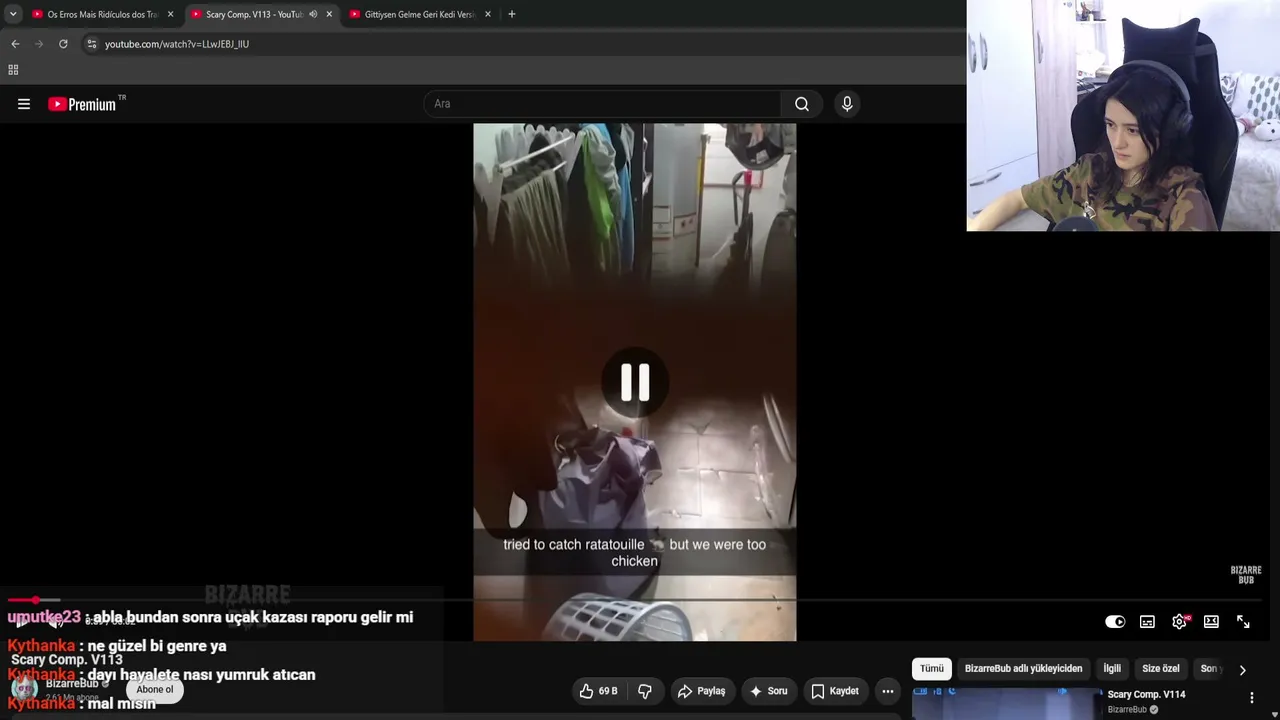Screen dimensions: 1280x720
Task: Dislike the video with thumbs down
Action: tap(645, 691)
